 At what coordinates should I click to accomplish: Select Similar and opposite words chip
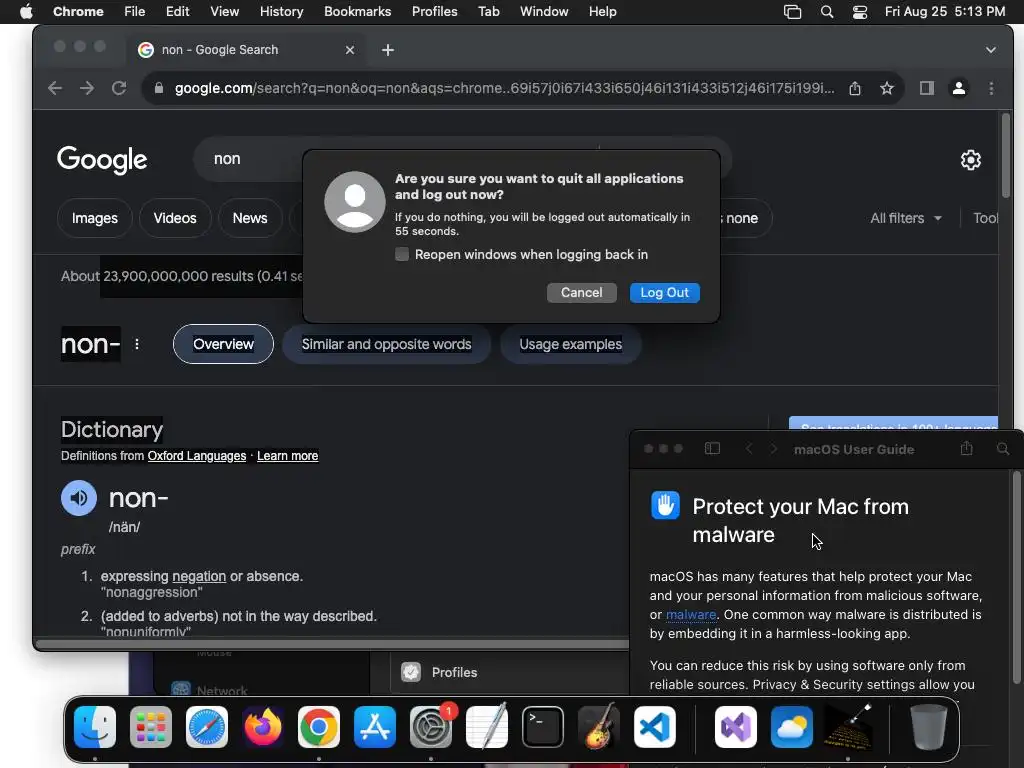pyautogui.click(x=387, y=344)
